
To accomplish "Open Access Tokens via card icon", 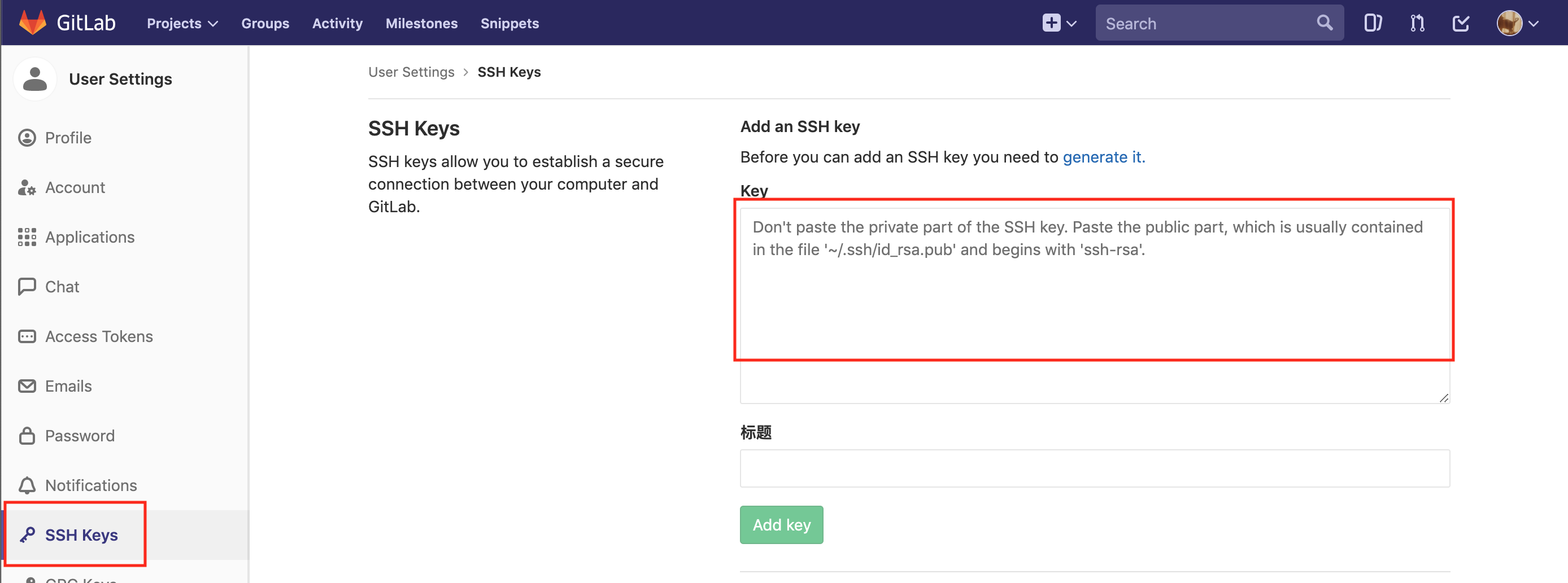I will coord(27,336).
